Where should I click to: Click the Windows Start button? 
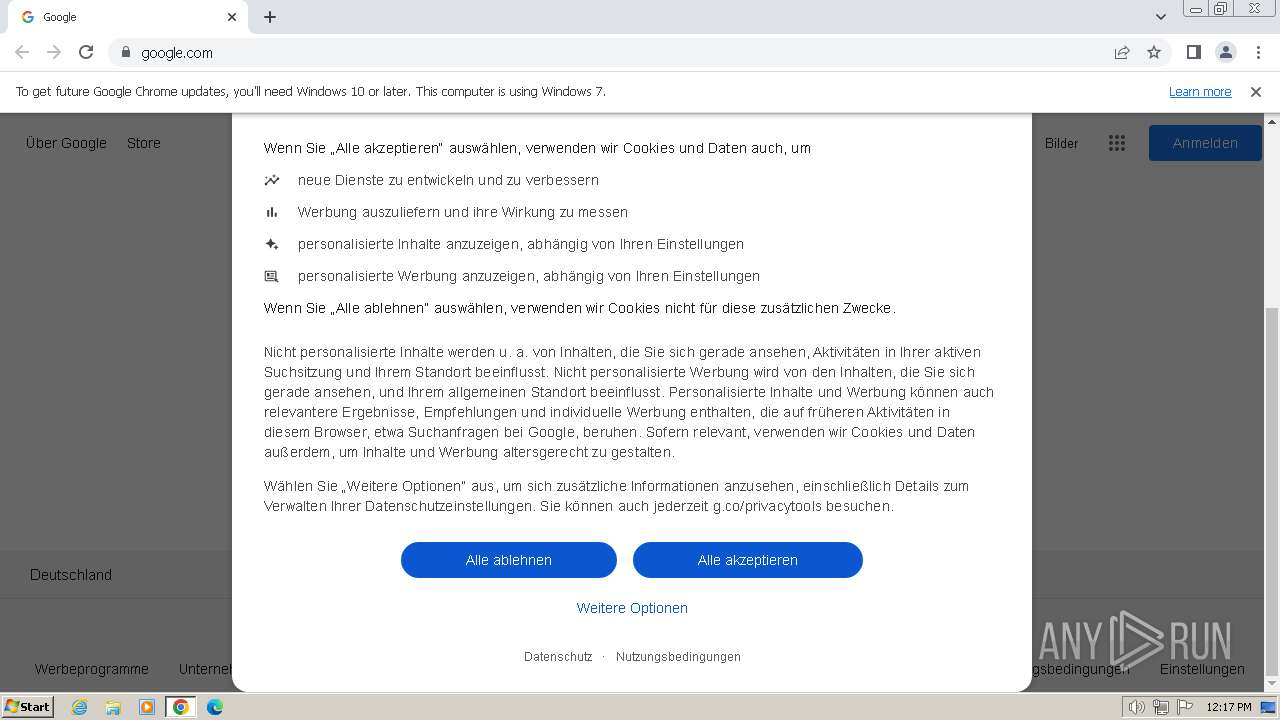27,707
